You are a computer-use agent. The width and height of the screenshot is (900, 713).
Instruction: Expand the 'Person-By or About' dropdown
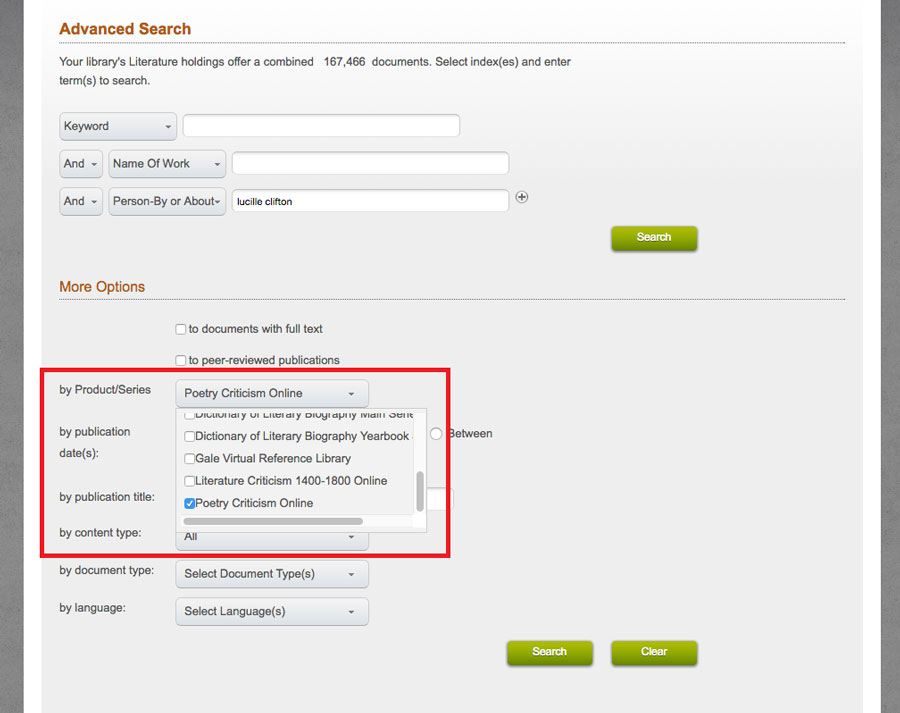click(167, 201)
